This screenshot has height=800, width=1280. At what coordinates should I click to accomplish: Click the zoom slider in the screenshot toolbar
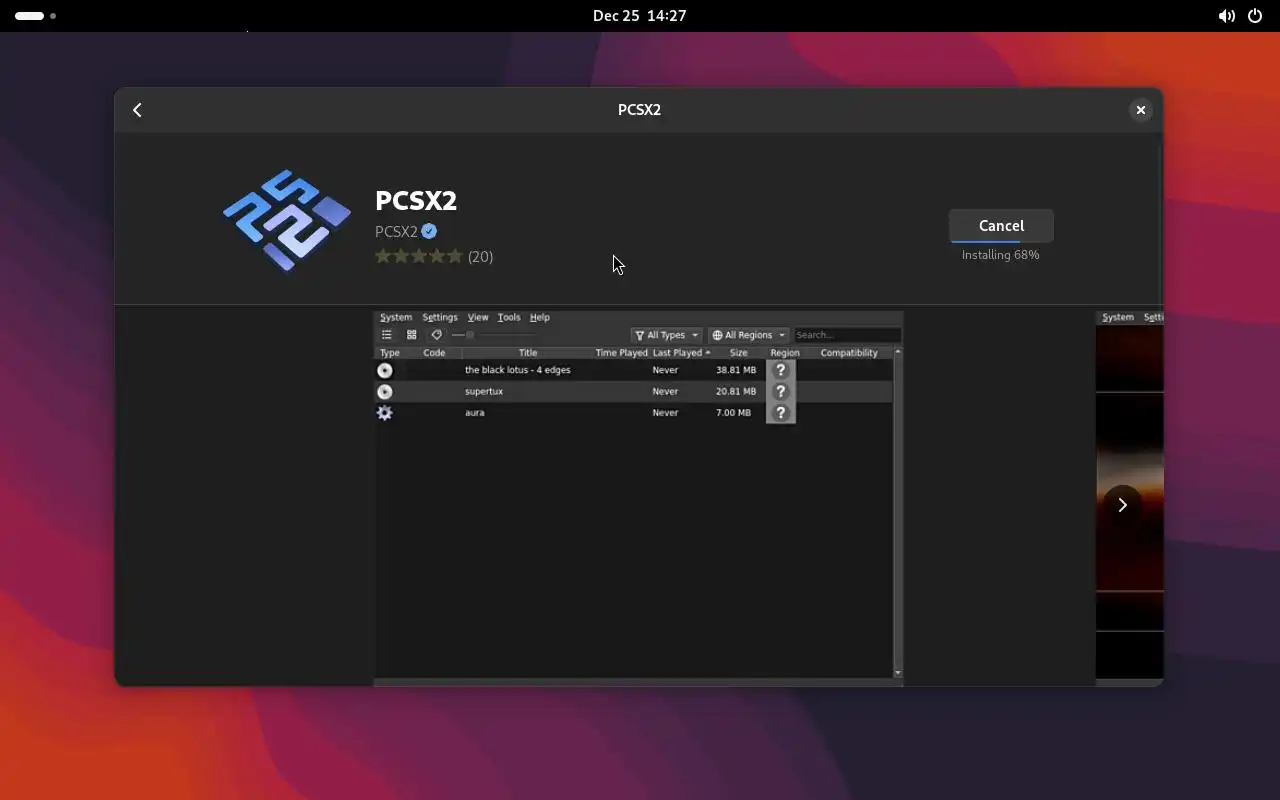pos(494,335)
